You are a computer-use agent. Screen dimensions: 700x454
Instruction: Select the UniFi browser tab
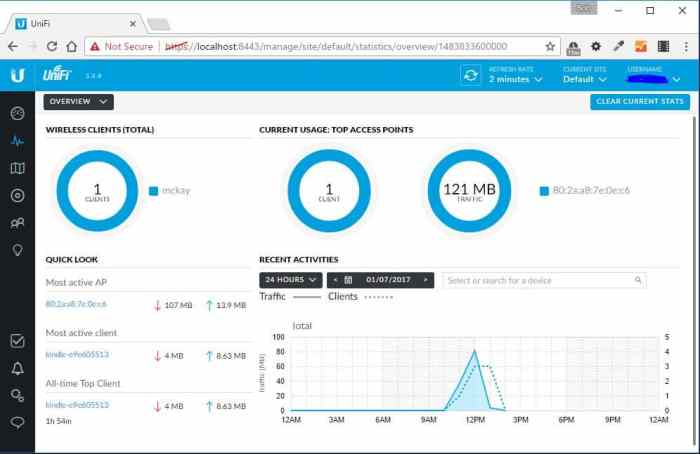pyautogui.click(x=75, y=24)
